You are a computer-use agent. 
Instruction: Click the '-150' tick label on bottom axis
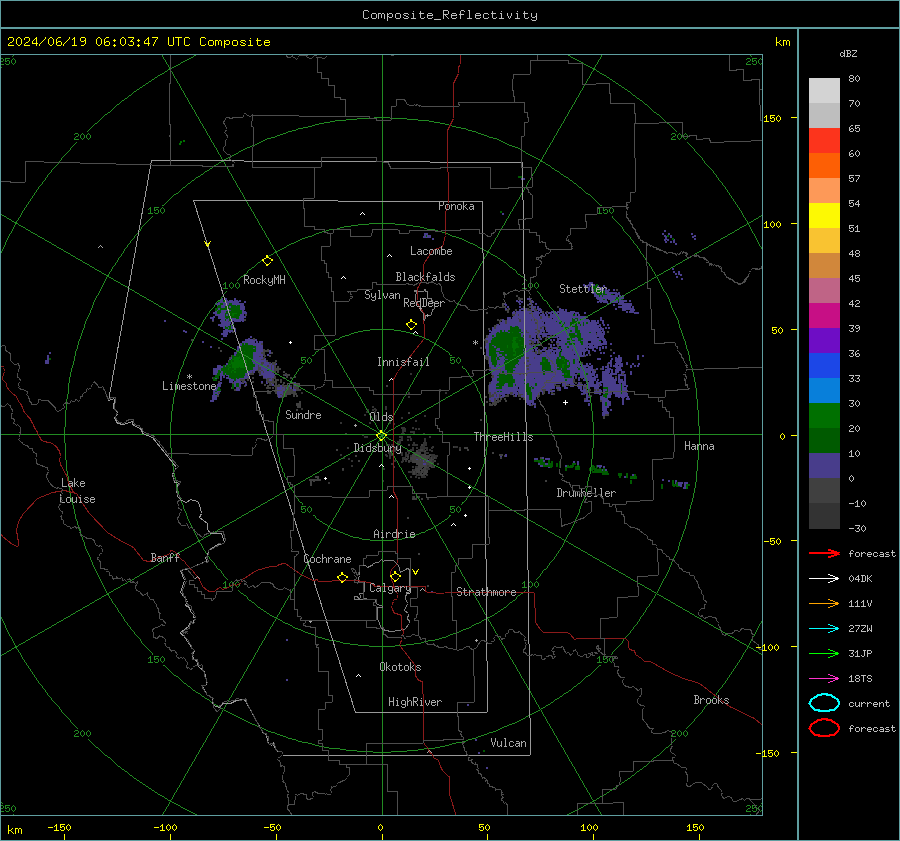tap(59, 828)
